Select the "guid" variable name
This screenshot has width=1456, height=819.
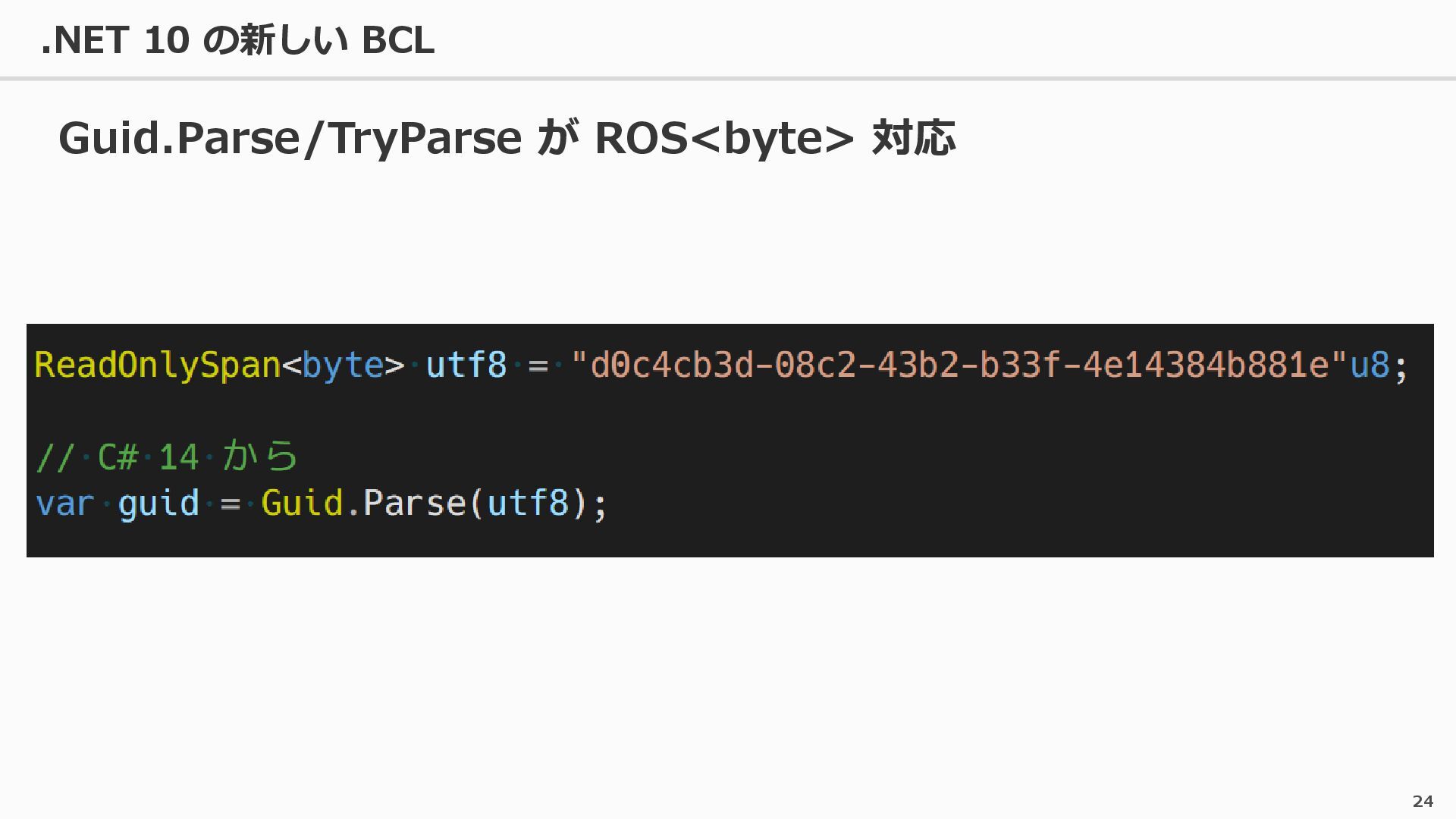(158, 504)
